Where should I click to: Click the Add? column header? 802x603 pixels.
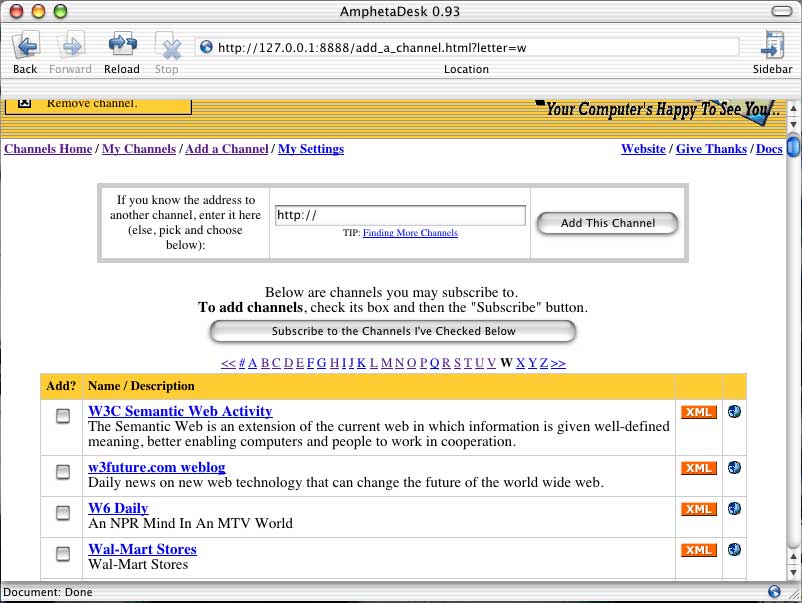(x=61, y=386)
